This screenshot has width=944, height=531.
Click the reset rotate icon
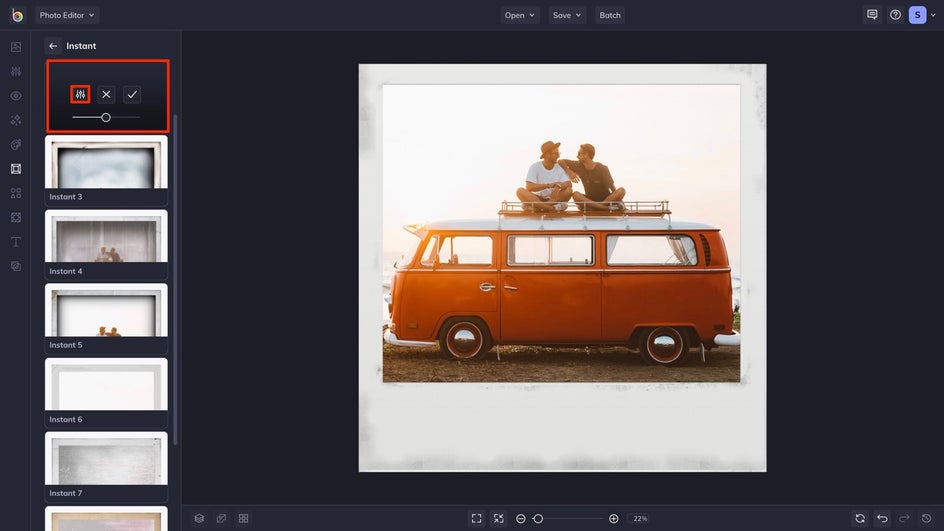click(860, 518)
